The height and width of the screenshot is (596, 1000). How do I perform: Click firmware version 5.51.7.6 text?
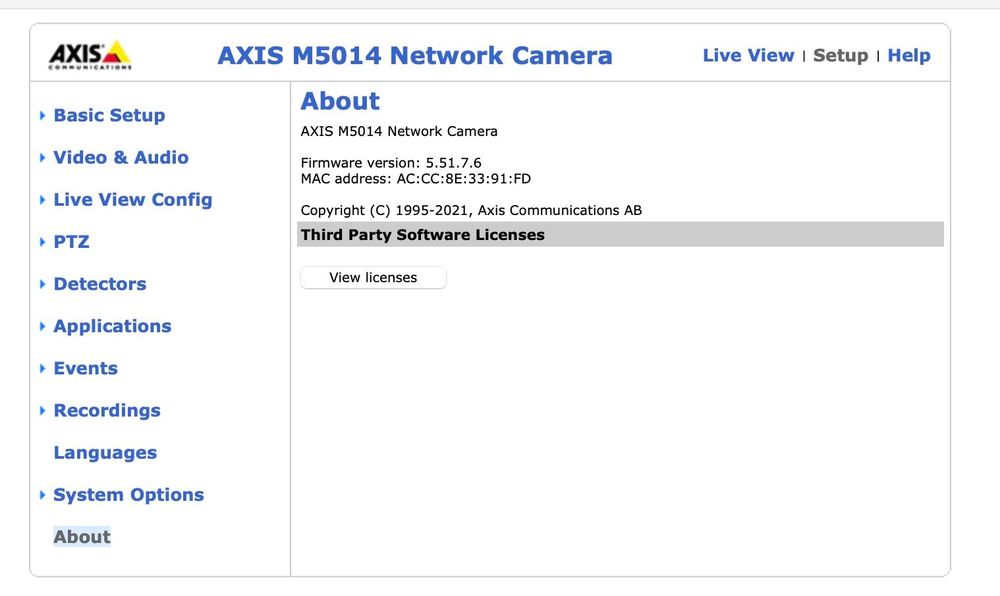click(x=391, y=163)
